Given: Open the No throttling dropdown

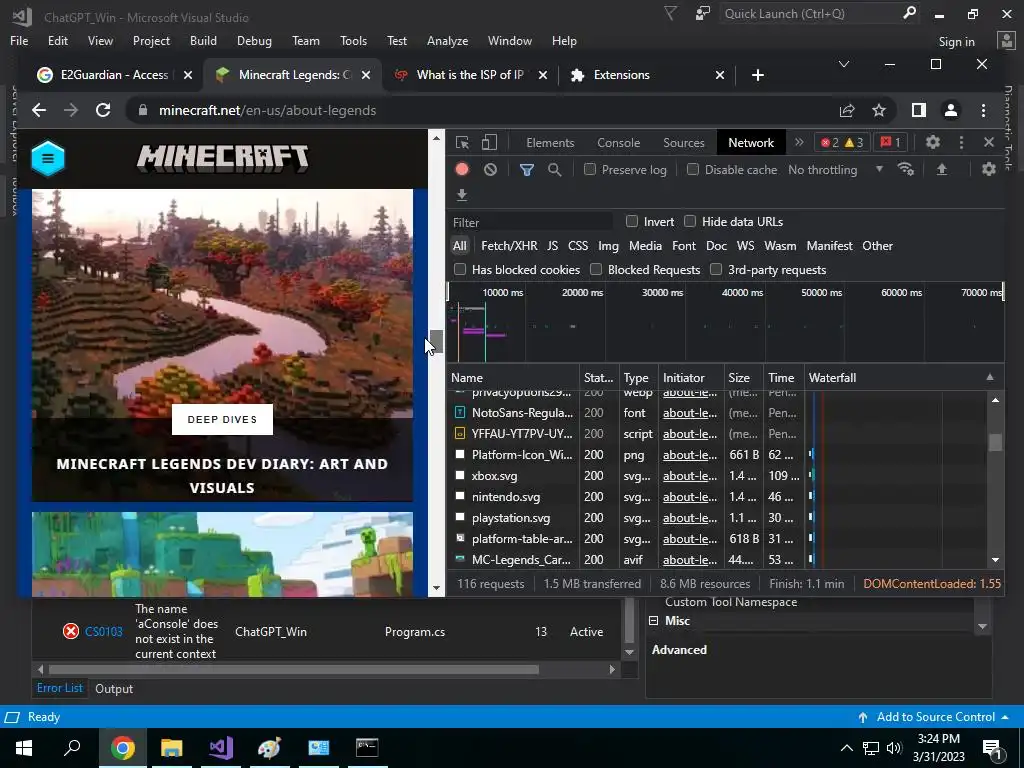Looking at the screenshot, I should click(x=836, y=170).
